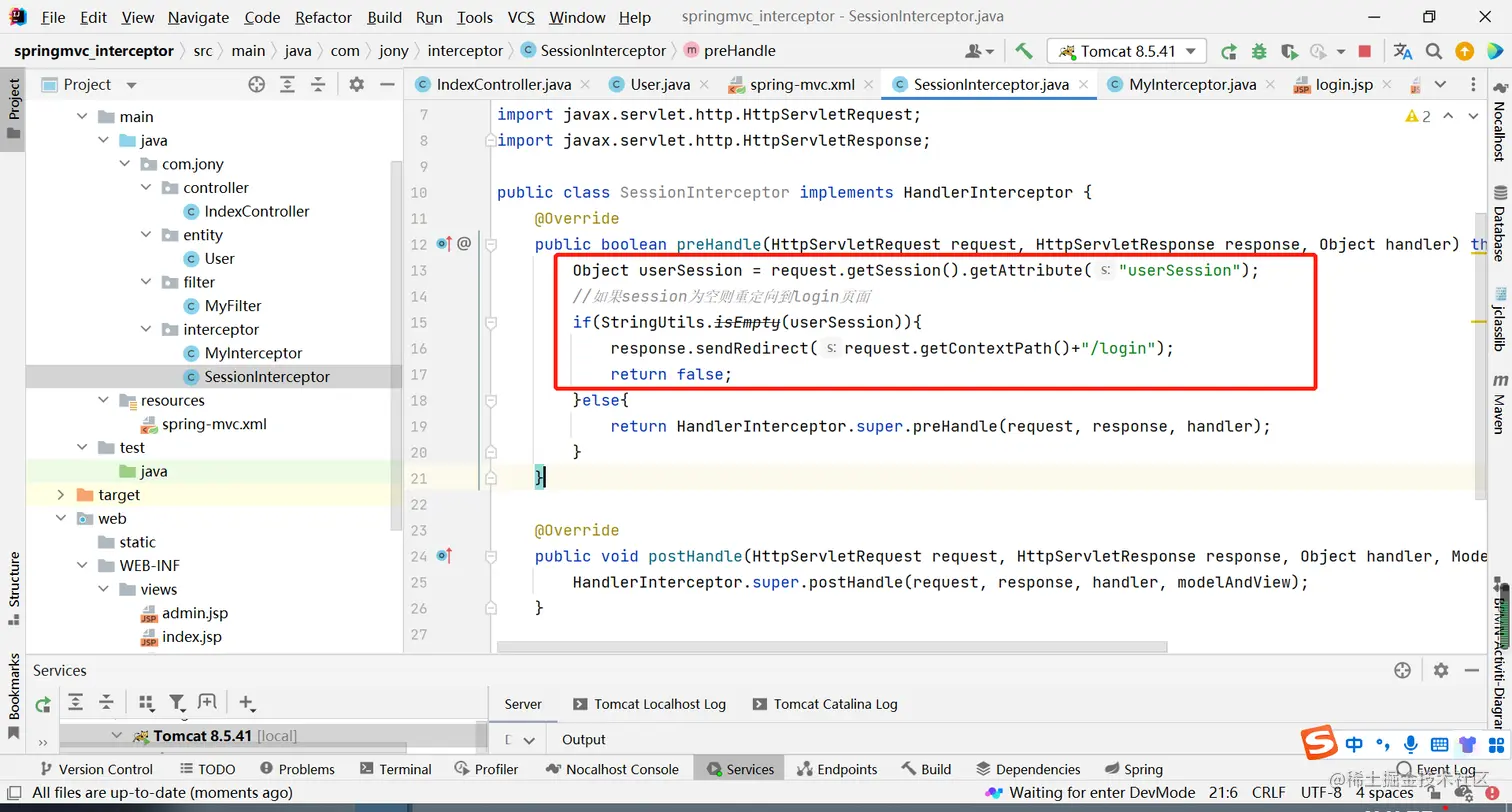Screen dimensions: 1512x812
Task: Open the Endpoints tool window
Action: (838, 769)
